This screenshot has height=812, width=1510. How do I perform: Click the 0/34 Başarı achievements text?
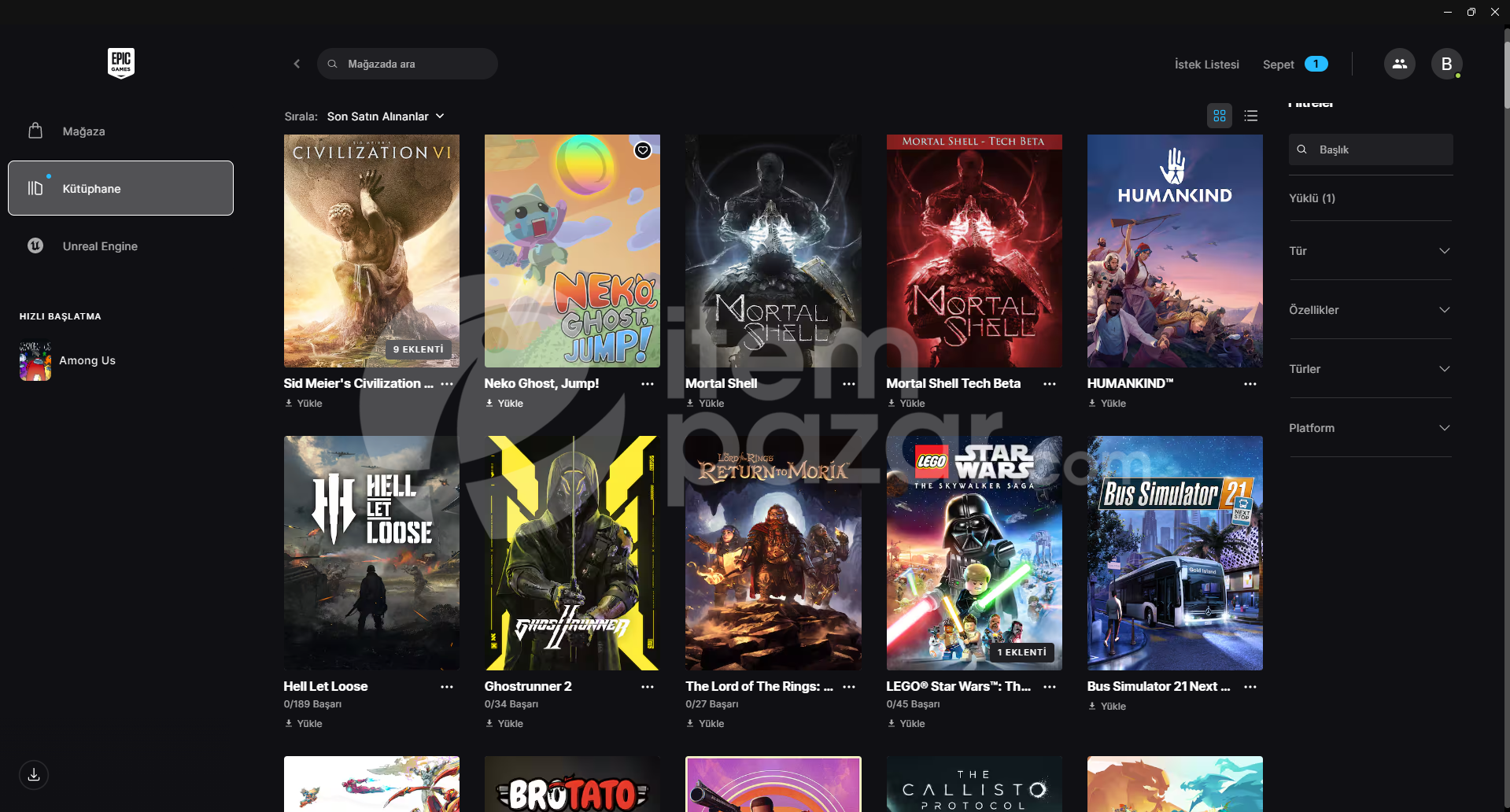(511, 704)
